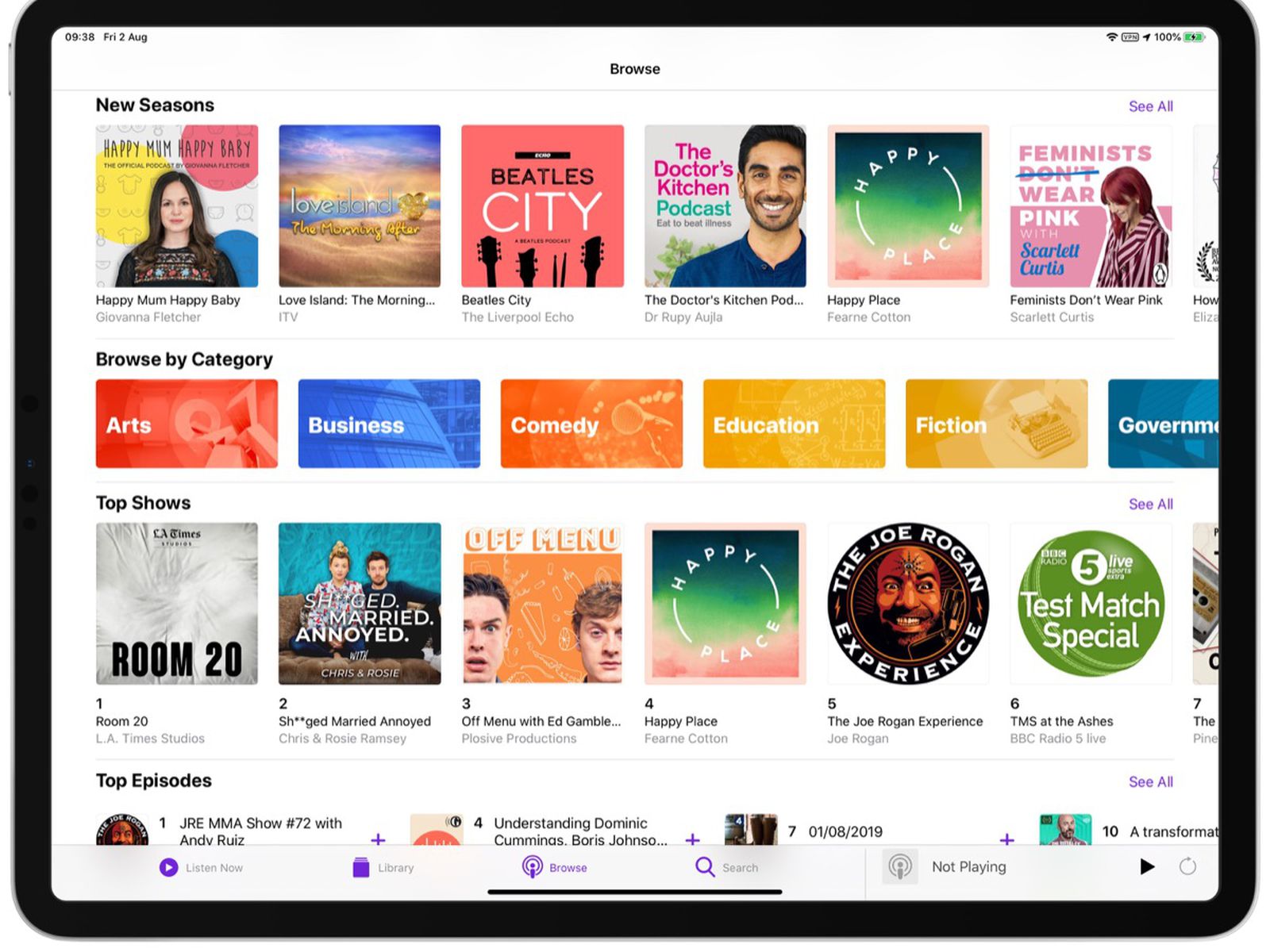Open the Listen Now tab icon

[x=167, y=867]
